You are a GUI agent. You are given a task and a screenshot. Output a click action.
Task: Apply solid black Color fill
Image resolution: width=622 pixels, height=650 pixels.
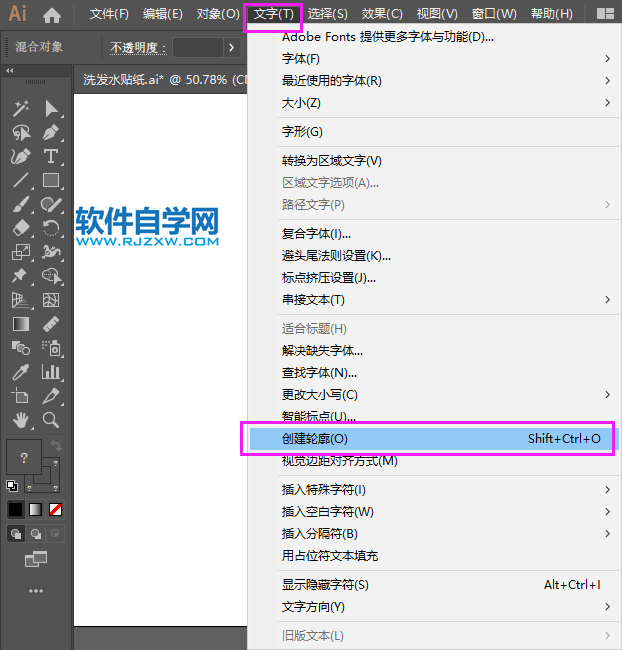16,509
